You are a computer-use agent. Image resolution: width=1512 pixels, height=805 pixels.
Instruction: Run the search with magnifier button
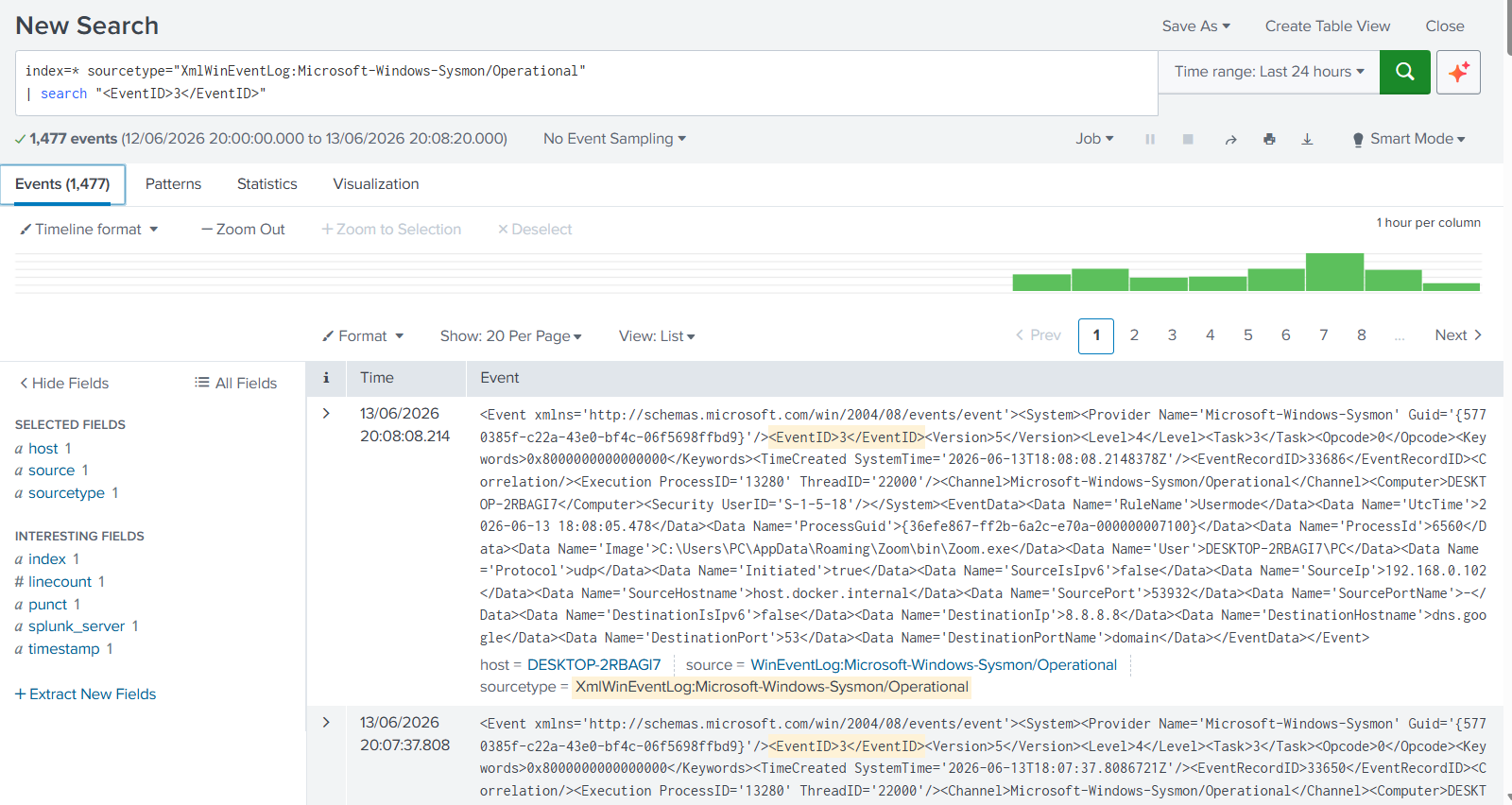click(x=1404, y=72)
